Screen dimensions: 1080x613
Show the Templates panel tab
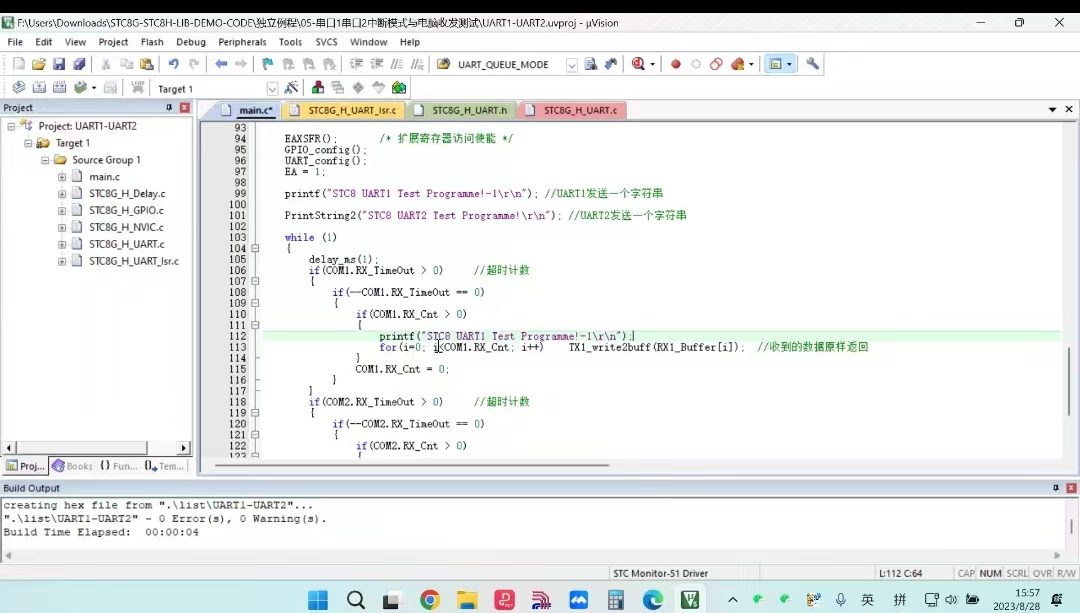164,466
